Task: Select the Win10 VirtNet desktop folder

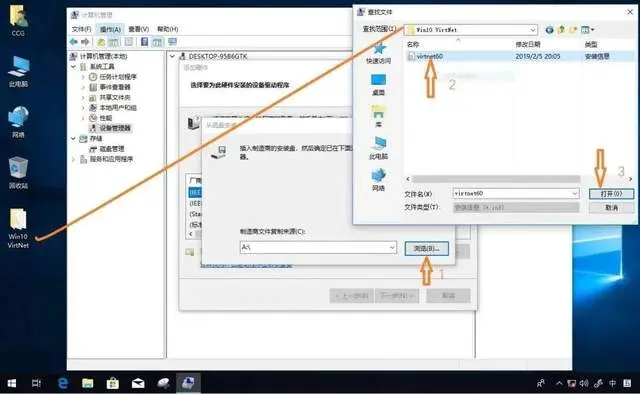Action: coord(18,229)
